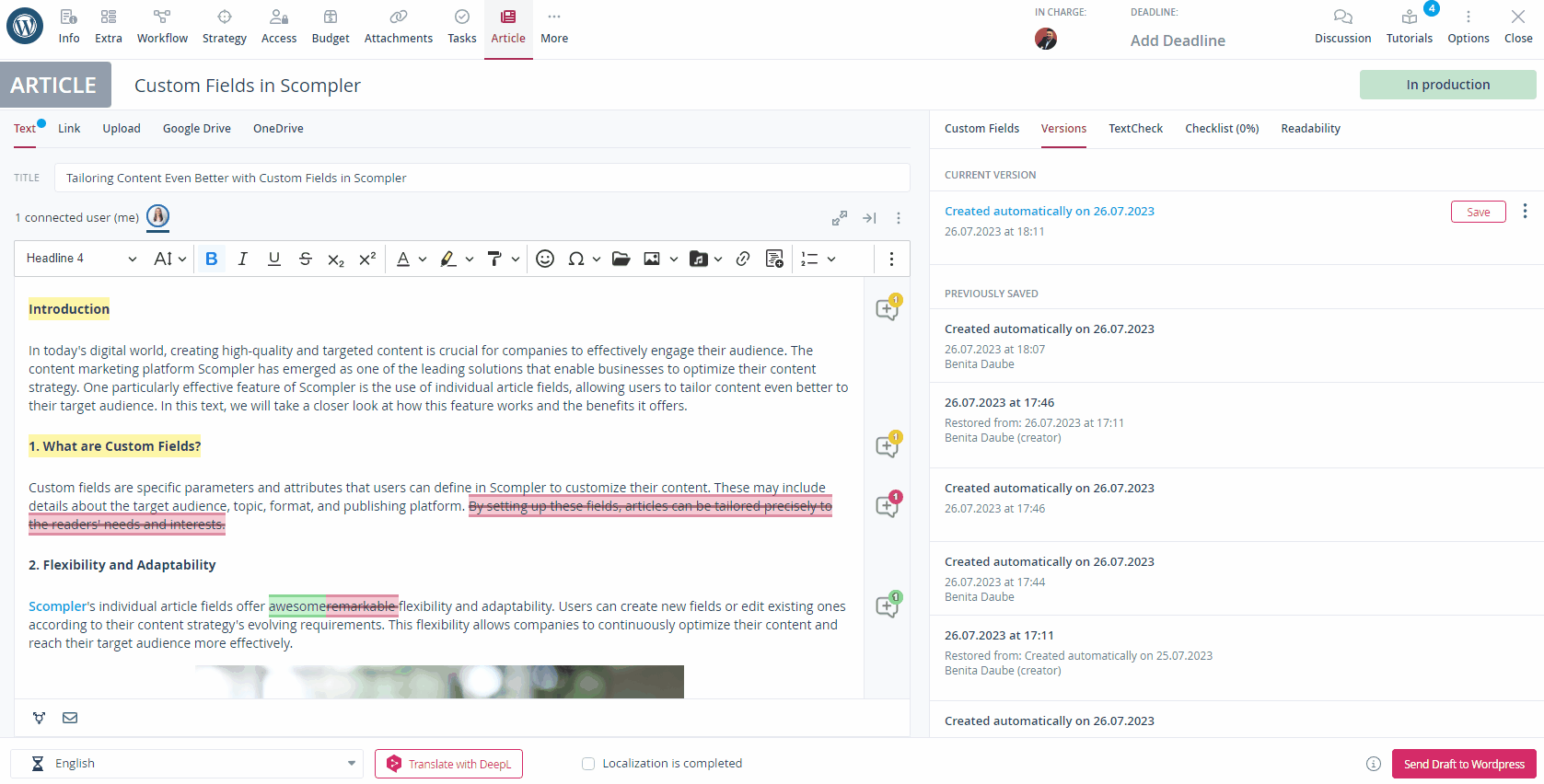Open the Readability tab

coord(1310,129)
